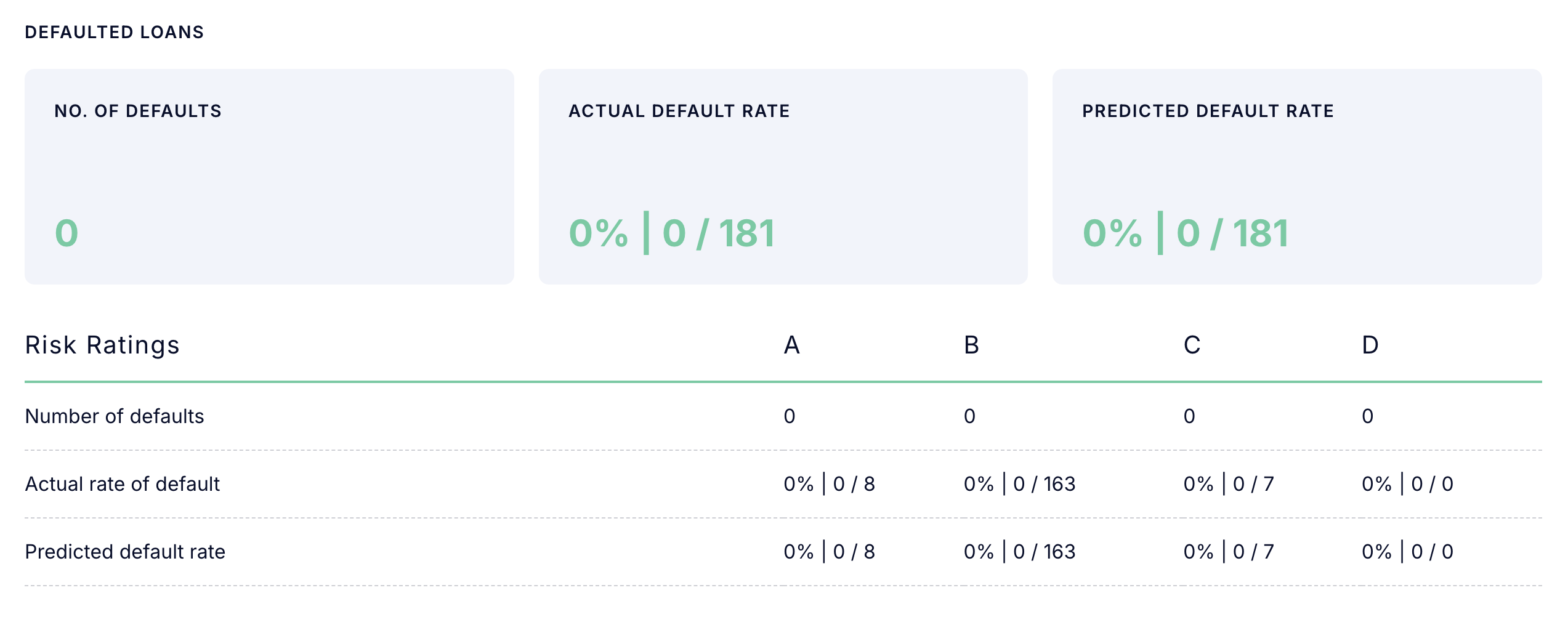Click the Predicted default rate row label

pos(125,552)
